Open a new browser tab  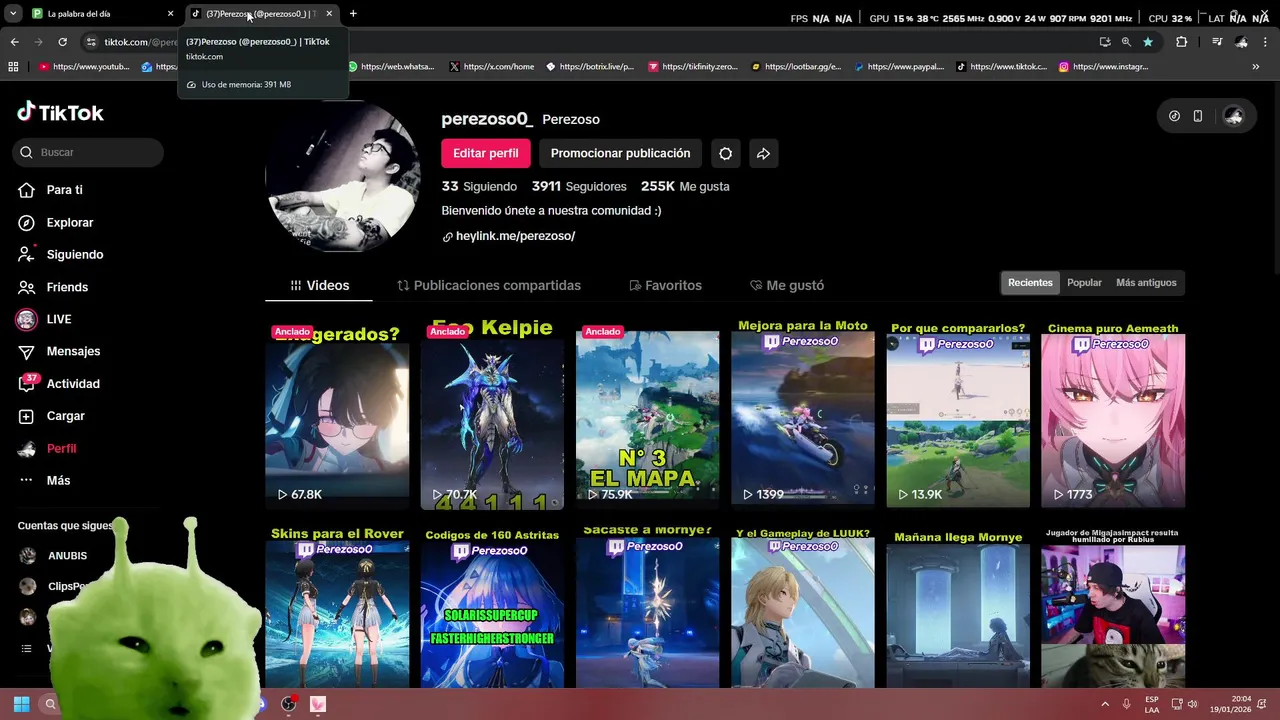pos(353,14)
